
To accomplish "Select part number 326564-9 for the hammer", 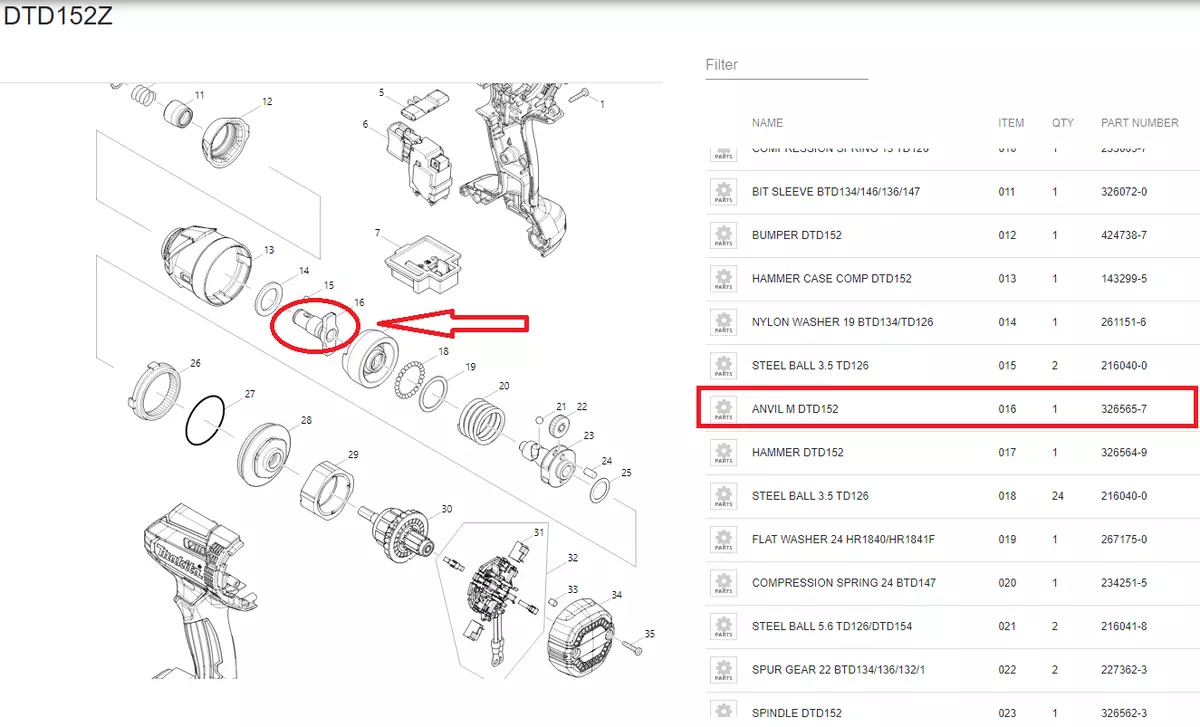I will pos(1123,453).
